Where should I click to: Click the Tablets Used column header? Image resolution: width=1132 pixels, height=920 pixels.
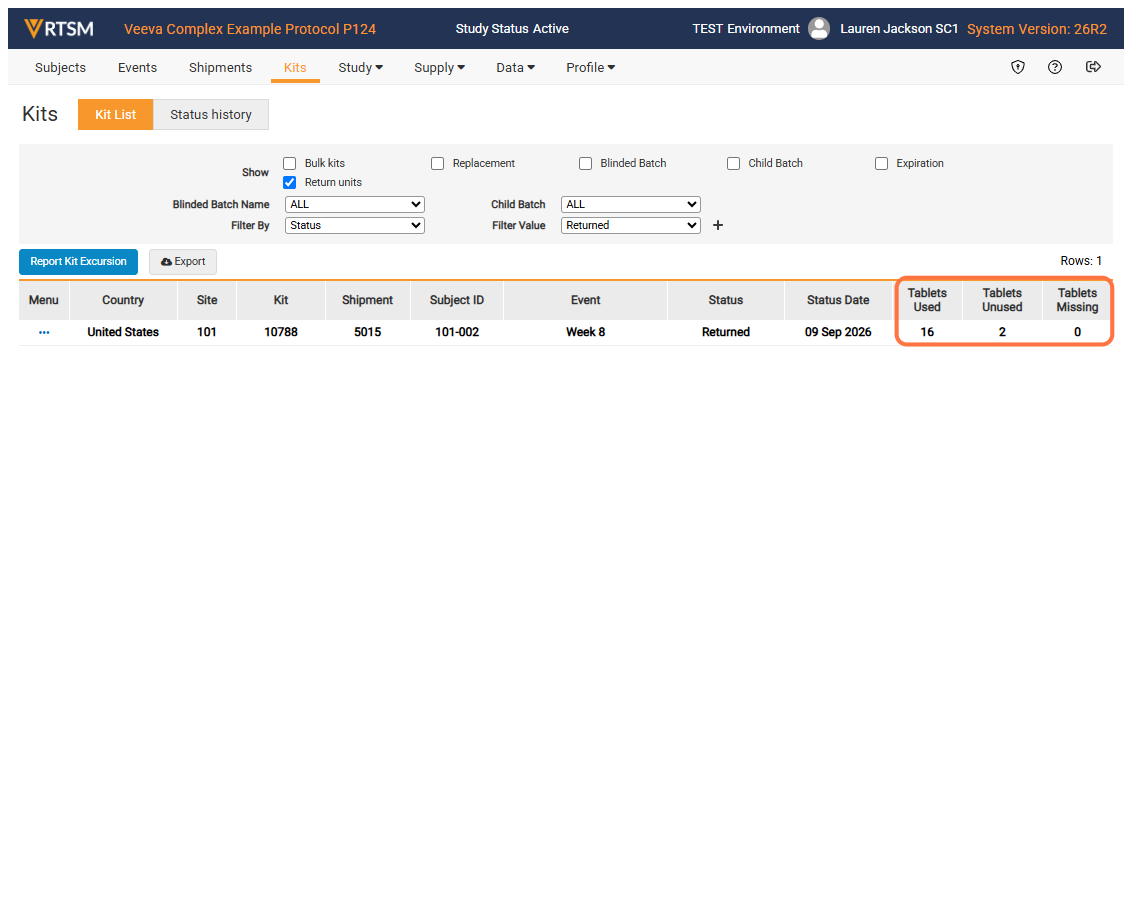click(x=927, y=300)
